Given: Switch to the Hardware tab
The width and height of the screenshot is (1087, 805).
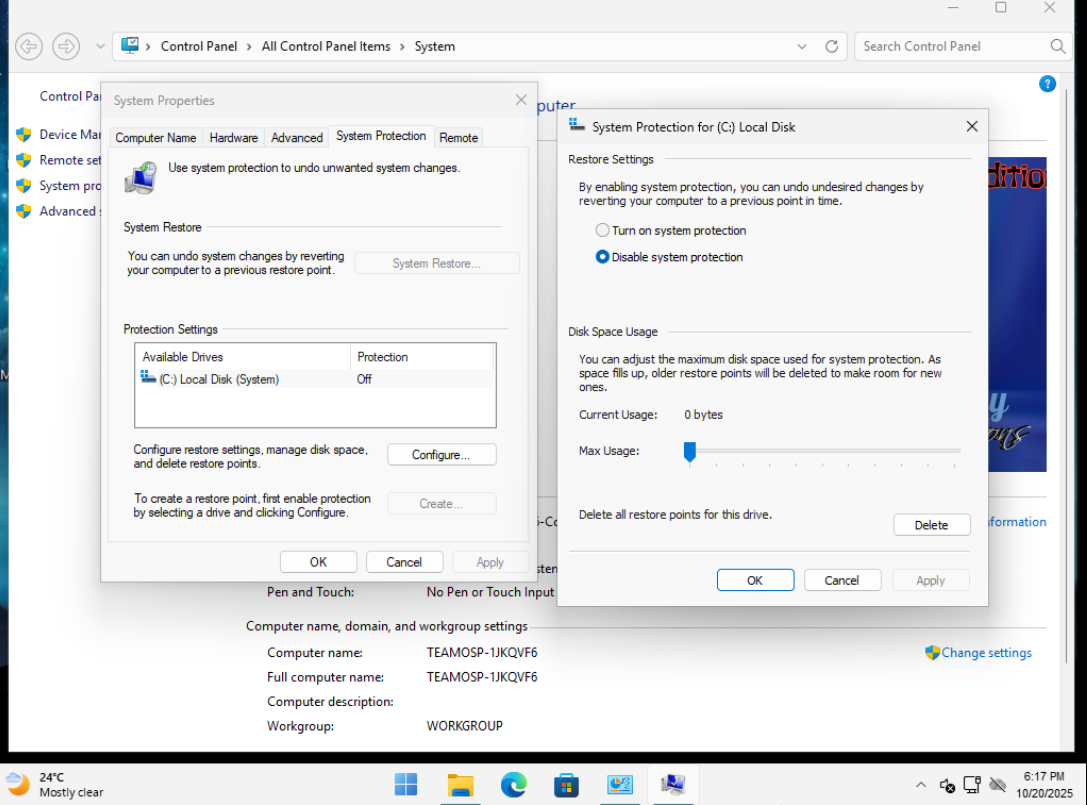Looking at the screenshot, I should click(233, 138).
